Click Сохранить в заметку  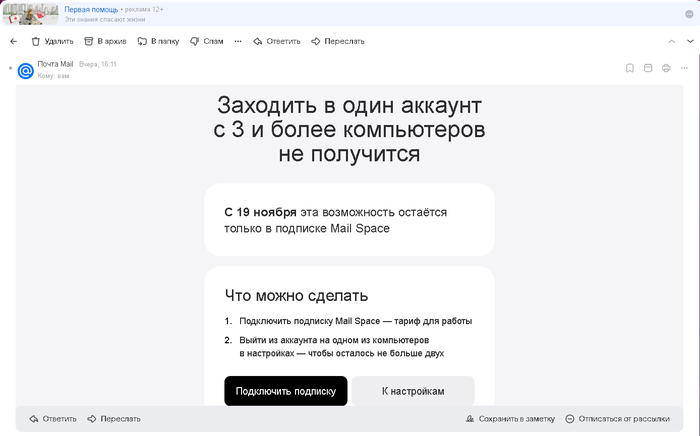[510, 419]
